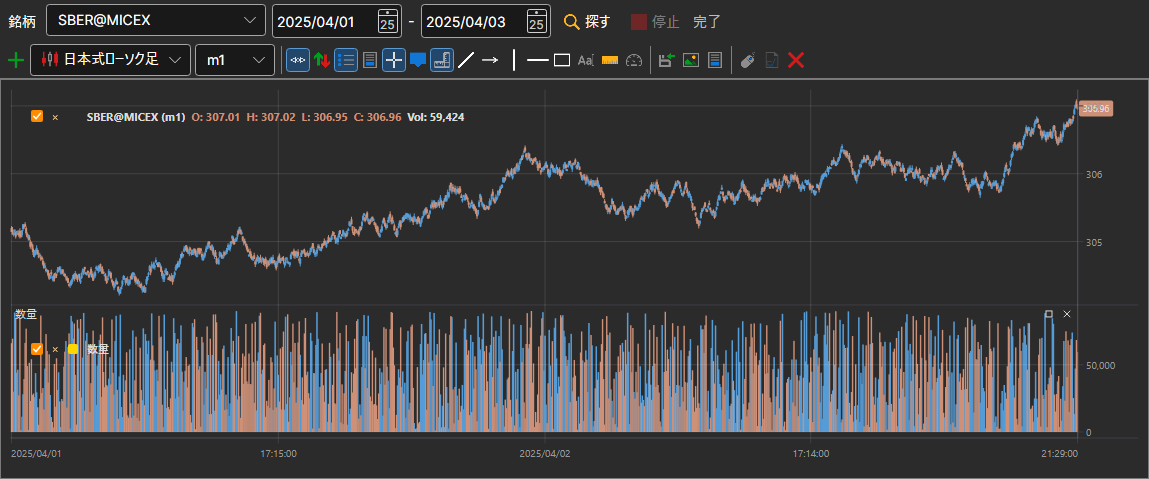Uncheck the SBER@MICEX series checkbox
The width and height of the screenshot is (1149, 479).
37,116
